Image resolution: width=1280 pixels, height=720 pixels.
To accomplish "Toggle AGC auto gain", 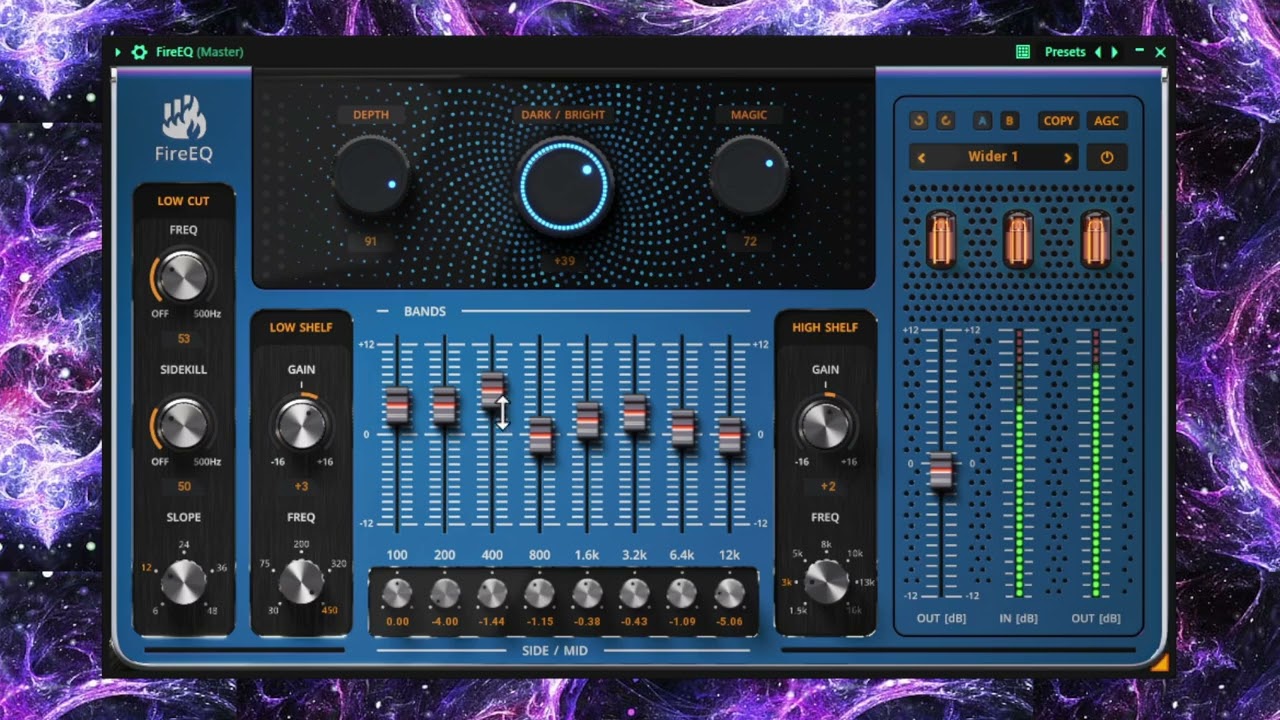I will [1106, 121].
